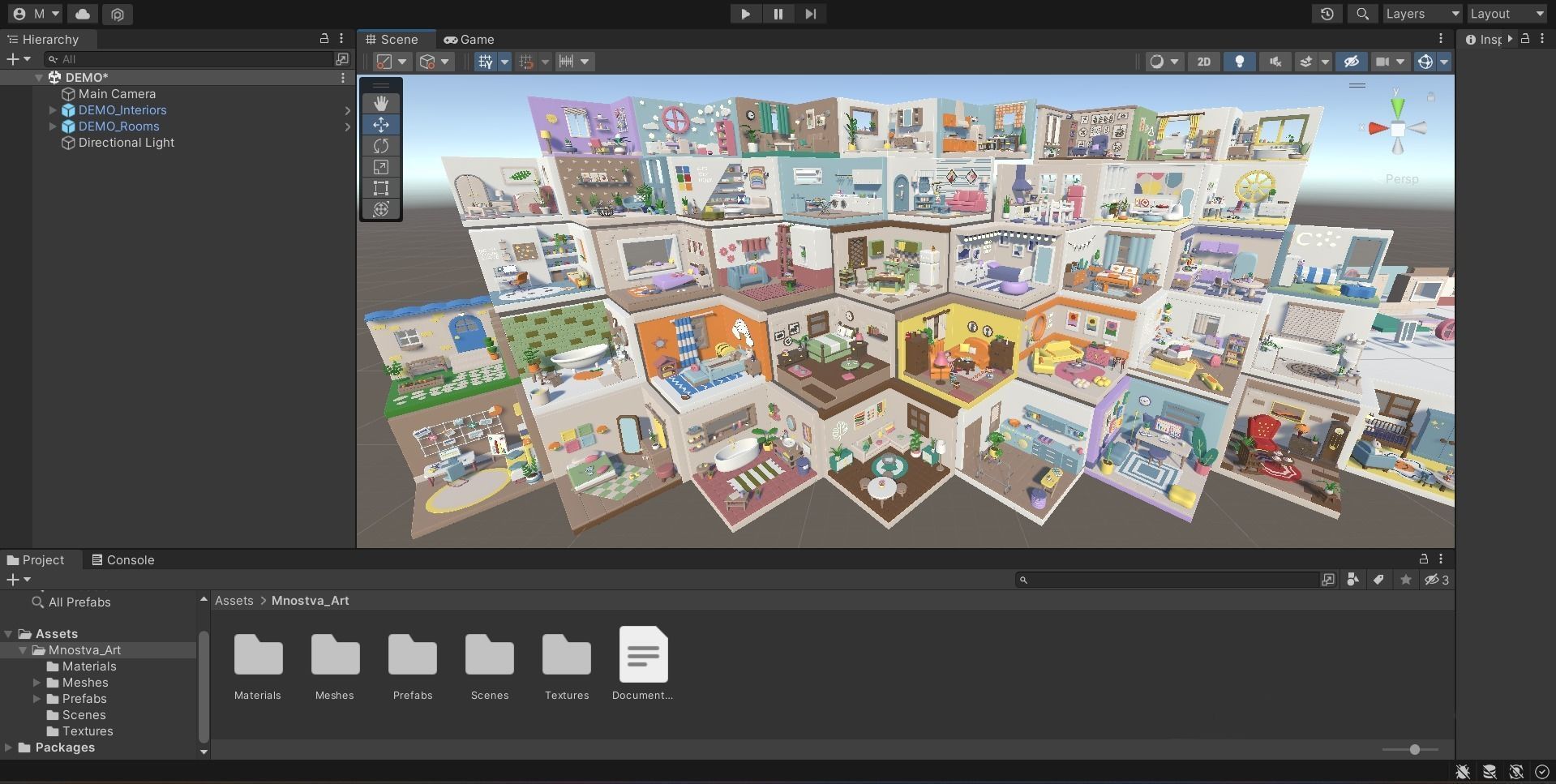Viewport: 1556px width, 784px height.
Task: Click the Scene orientation gizmo
Action: coord(1397,128)
